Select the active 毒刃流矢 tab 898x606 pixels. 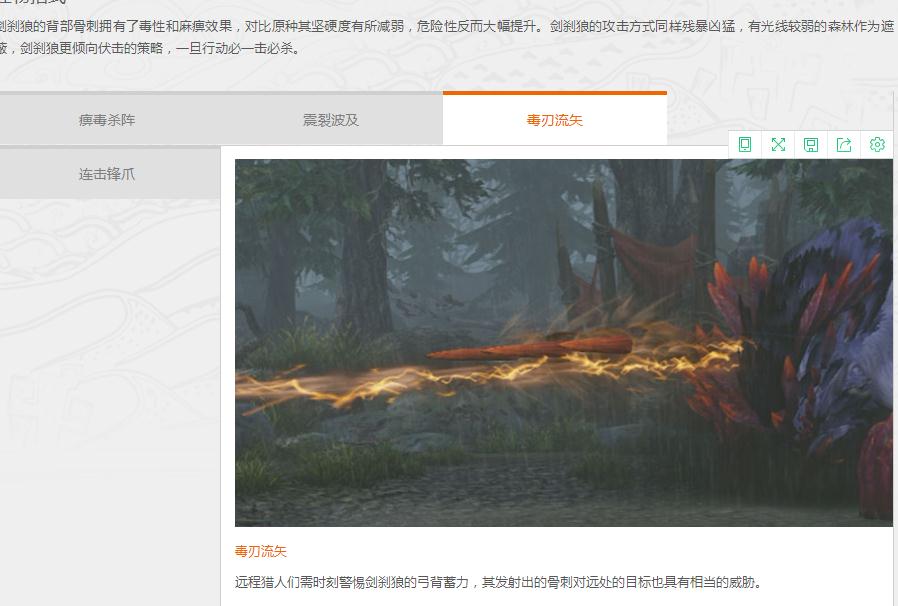(x=554, y=120)
